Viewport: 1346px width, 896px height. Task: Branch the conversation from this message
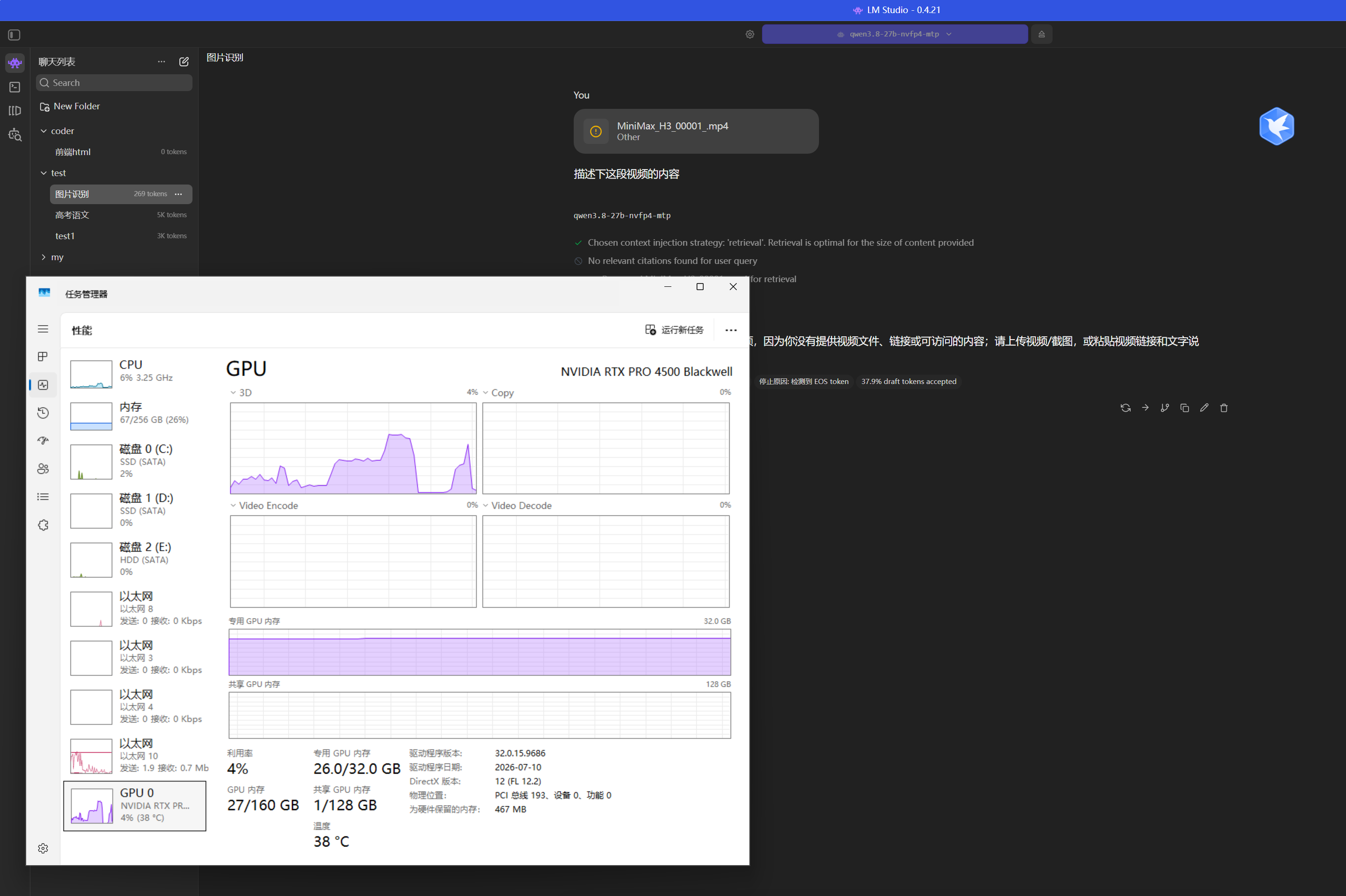(1165, 408)
